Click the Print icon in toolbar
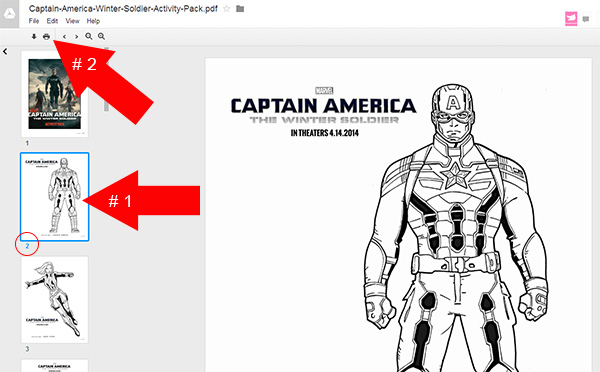The width and height of the screenshot is (600, 372). coord(46,36)
